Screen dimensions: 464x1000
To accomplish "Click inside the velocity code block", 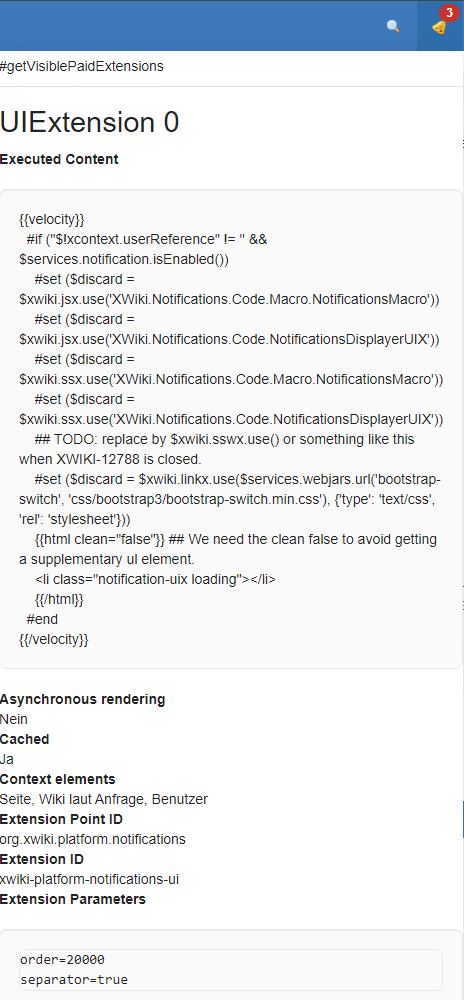I will tap(231, 429).
